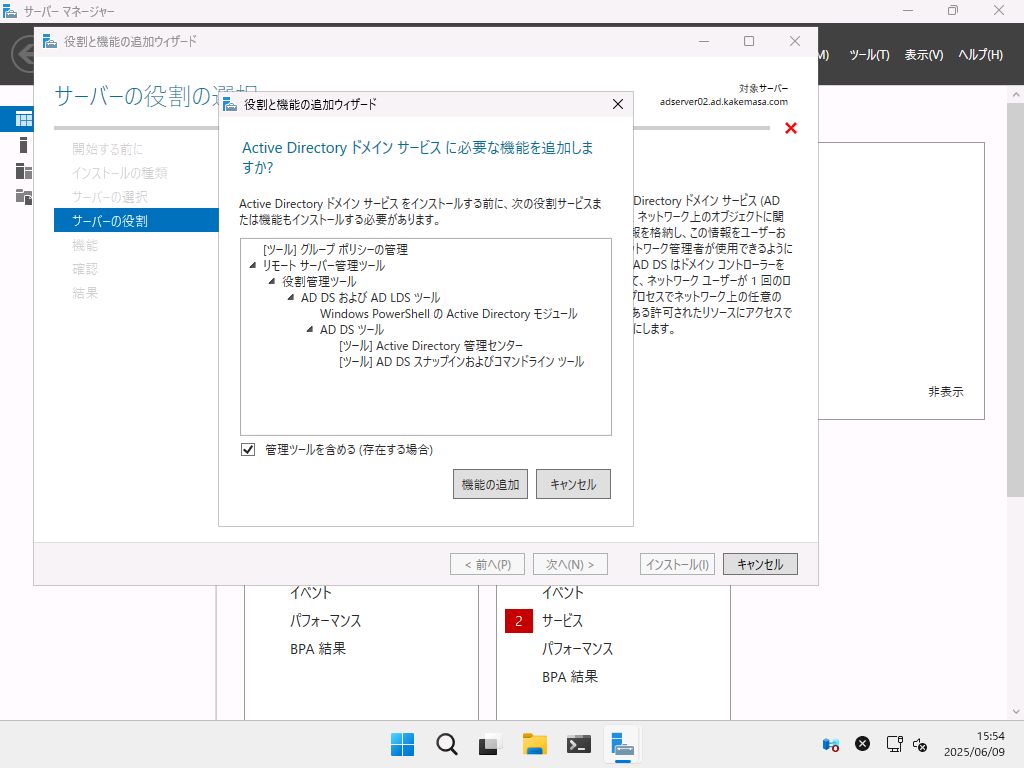Open パフォーマンス in the left tile
The width and height of the screenshot is (1024, 768).
coord(325,621)
